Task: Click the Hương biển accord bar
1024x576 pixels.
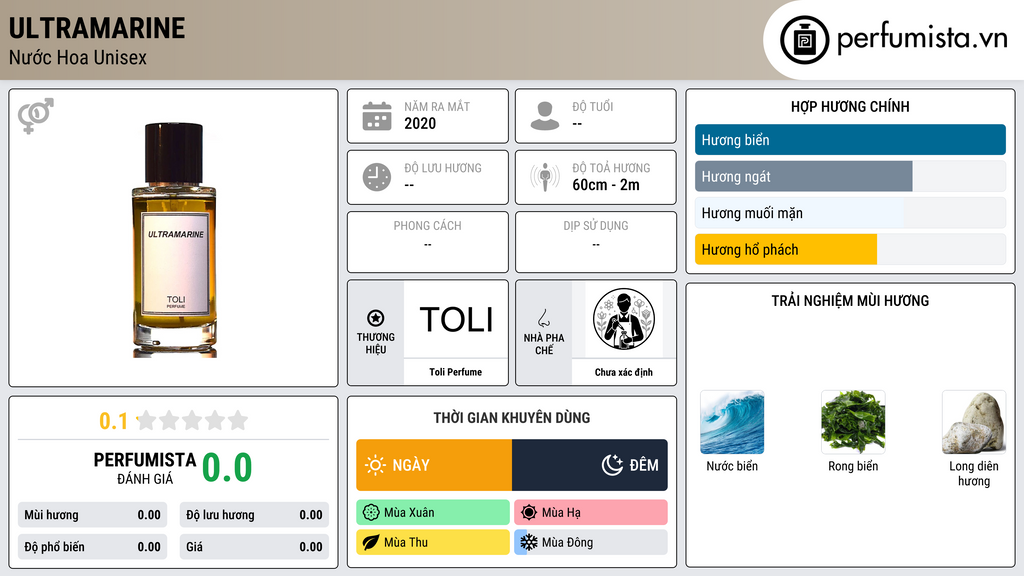Action: (x=850, y=140)
